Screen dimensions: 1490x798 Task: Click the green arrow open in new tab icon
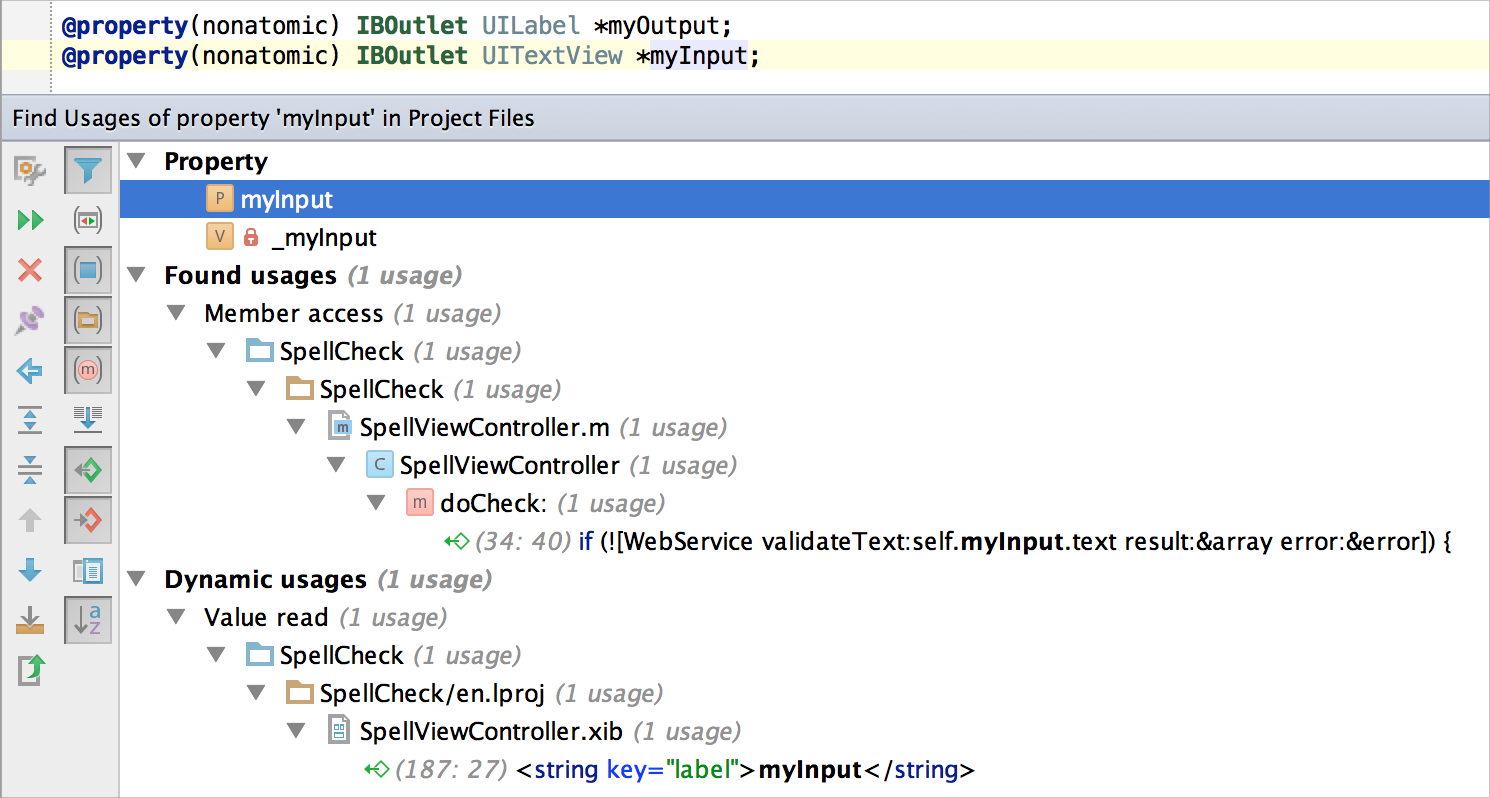pos(30,670)
